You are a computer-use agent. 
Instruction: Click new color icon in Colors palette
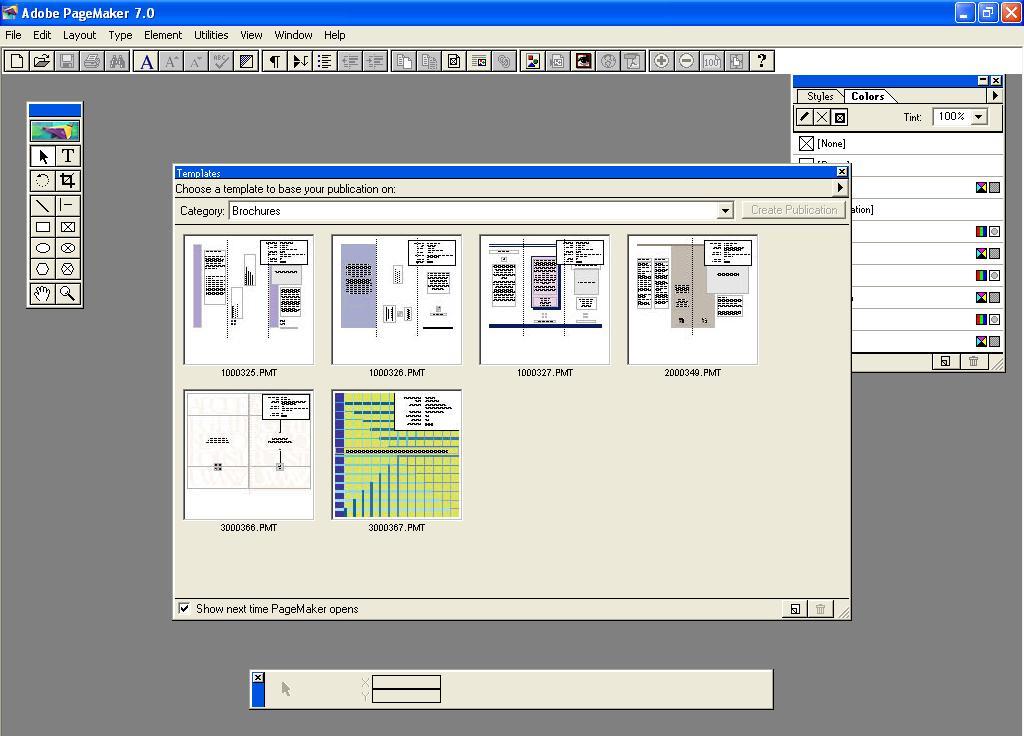945,361
